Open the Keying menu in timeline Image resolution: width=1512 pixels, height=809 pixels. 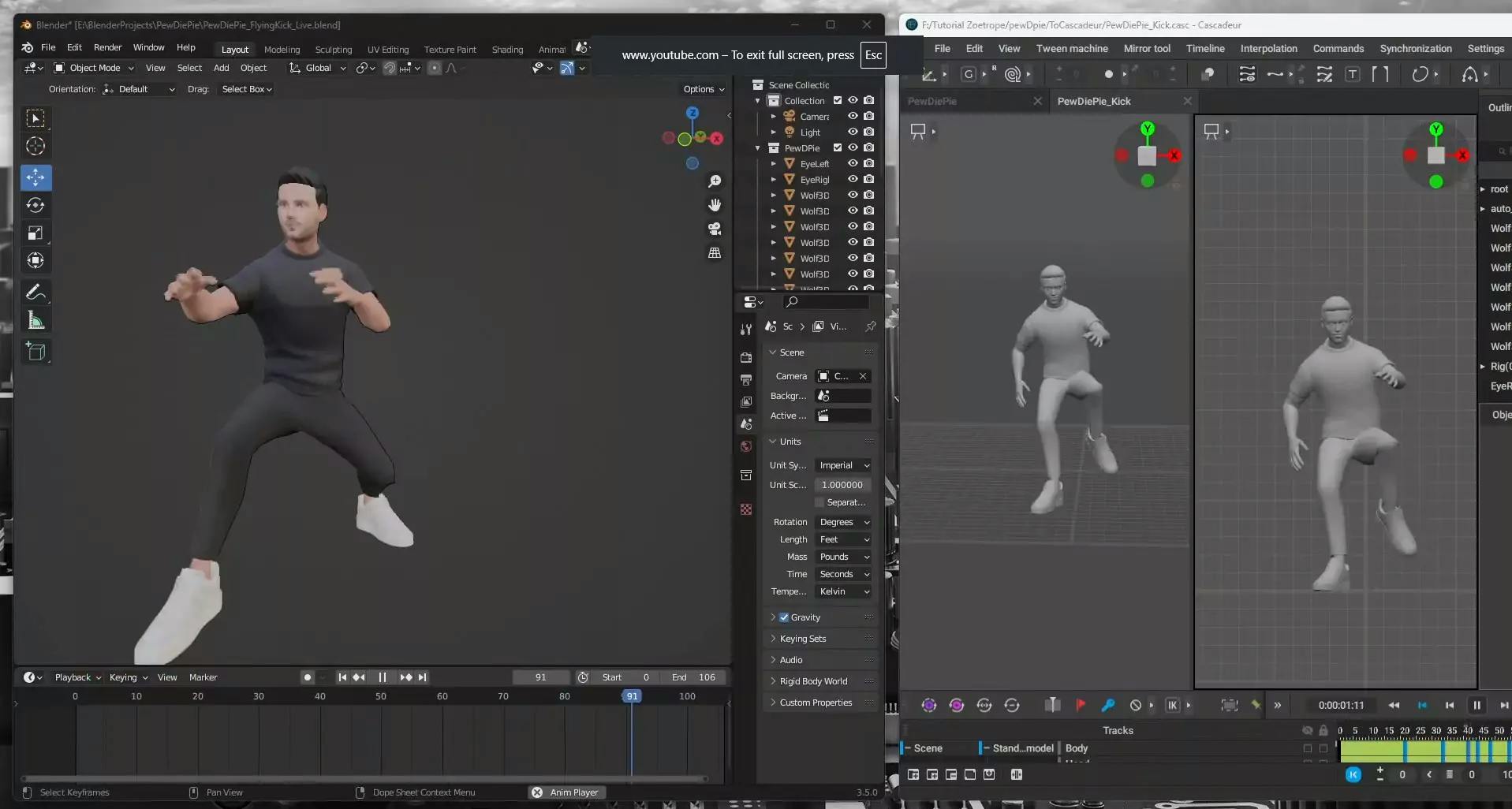point(128,677)
